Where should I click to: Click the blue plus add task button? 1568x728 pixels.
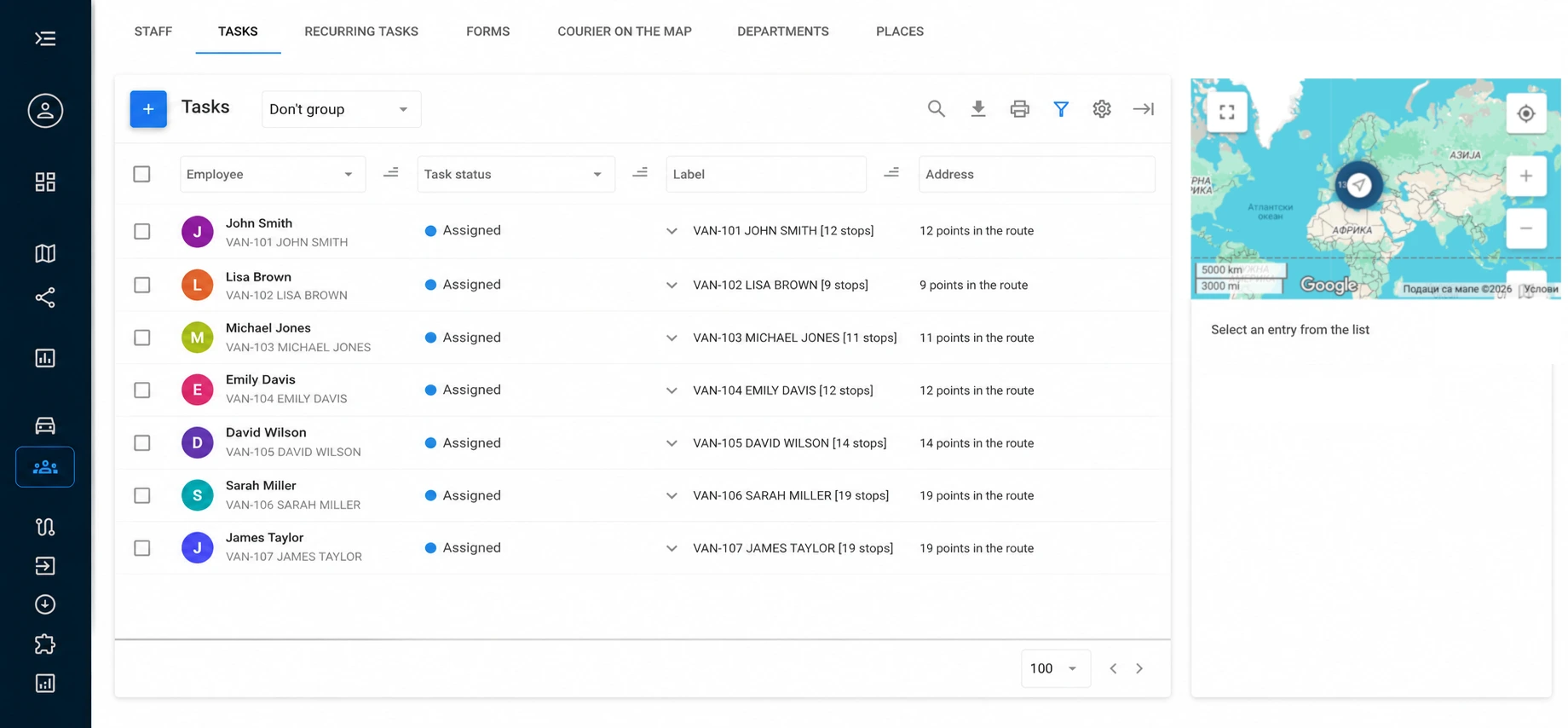click(148, 109)
